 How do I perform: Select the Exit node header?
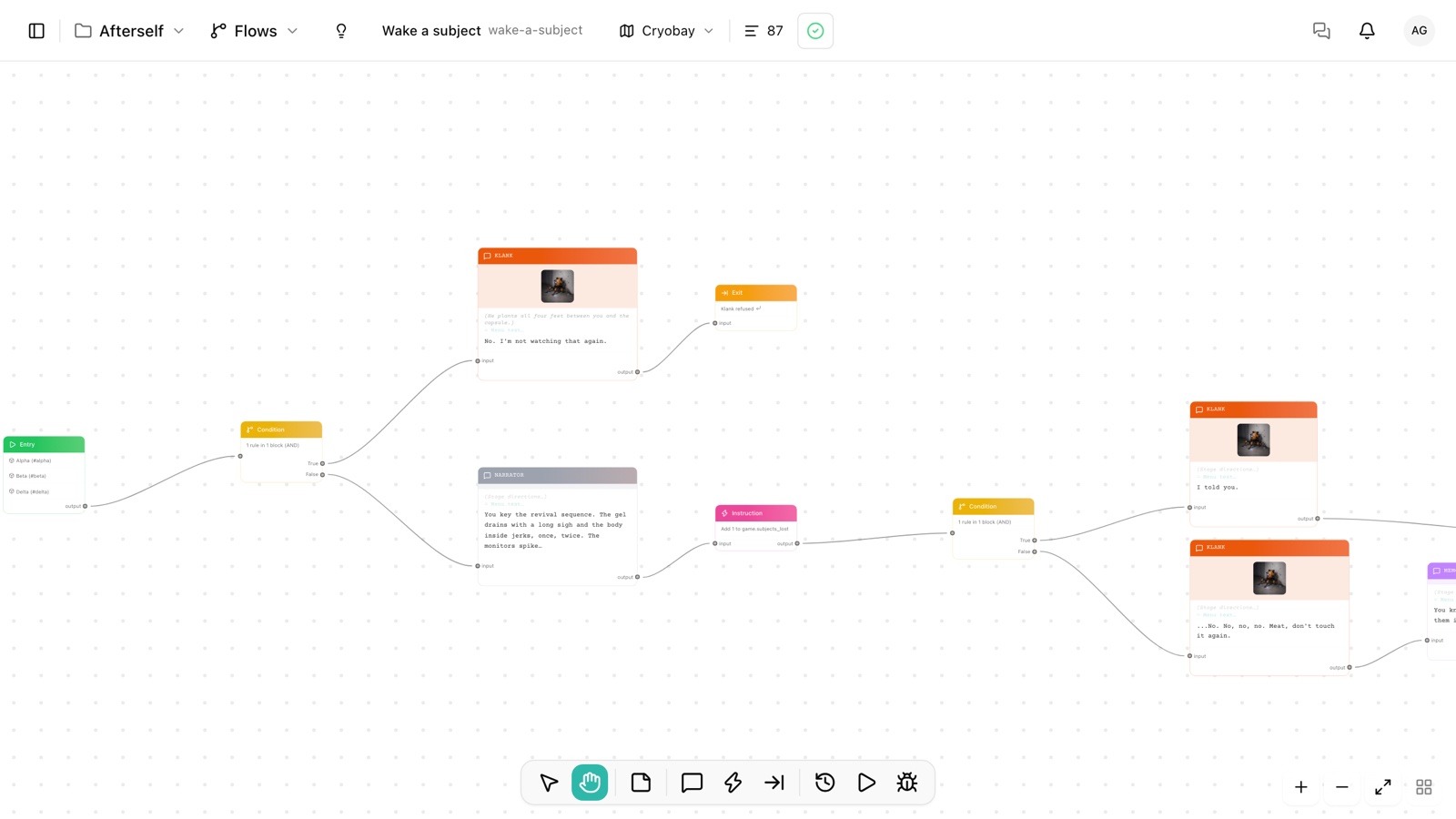click(755, 293)
